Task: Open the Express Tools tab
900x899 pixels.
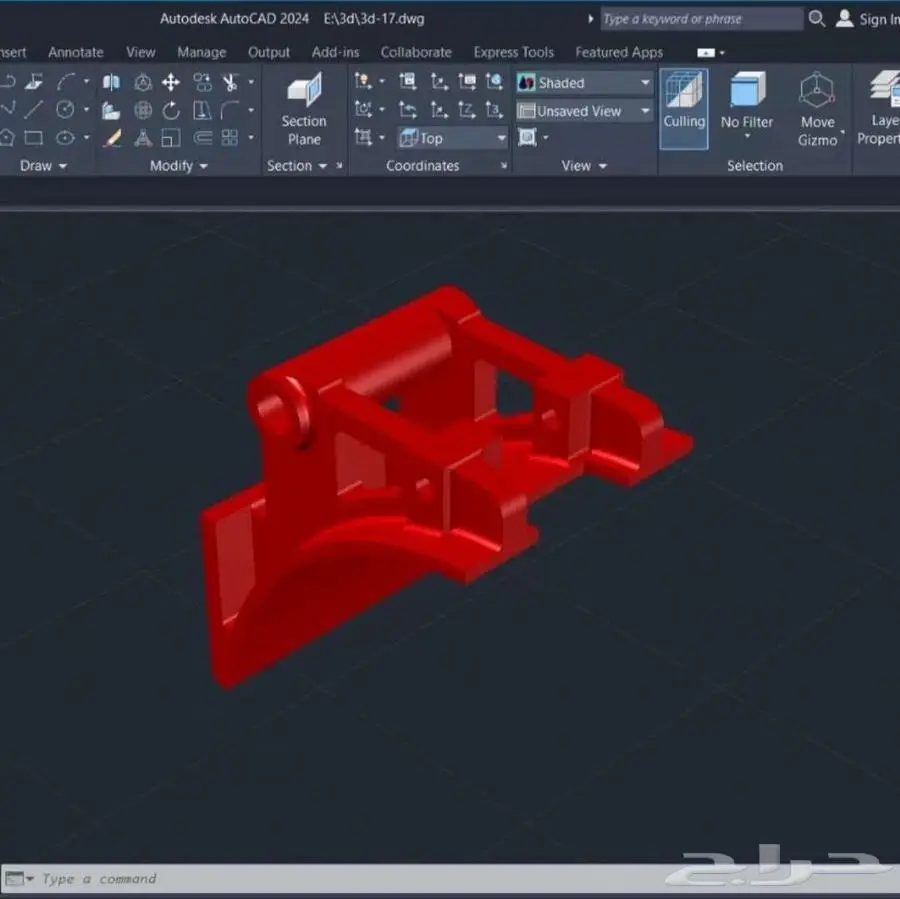Action: (x=513, y=52)
